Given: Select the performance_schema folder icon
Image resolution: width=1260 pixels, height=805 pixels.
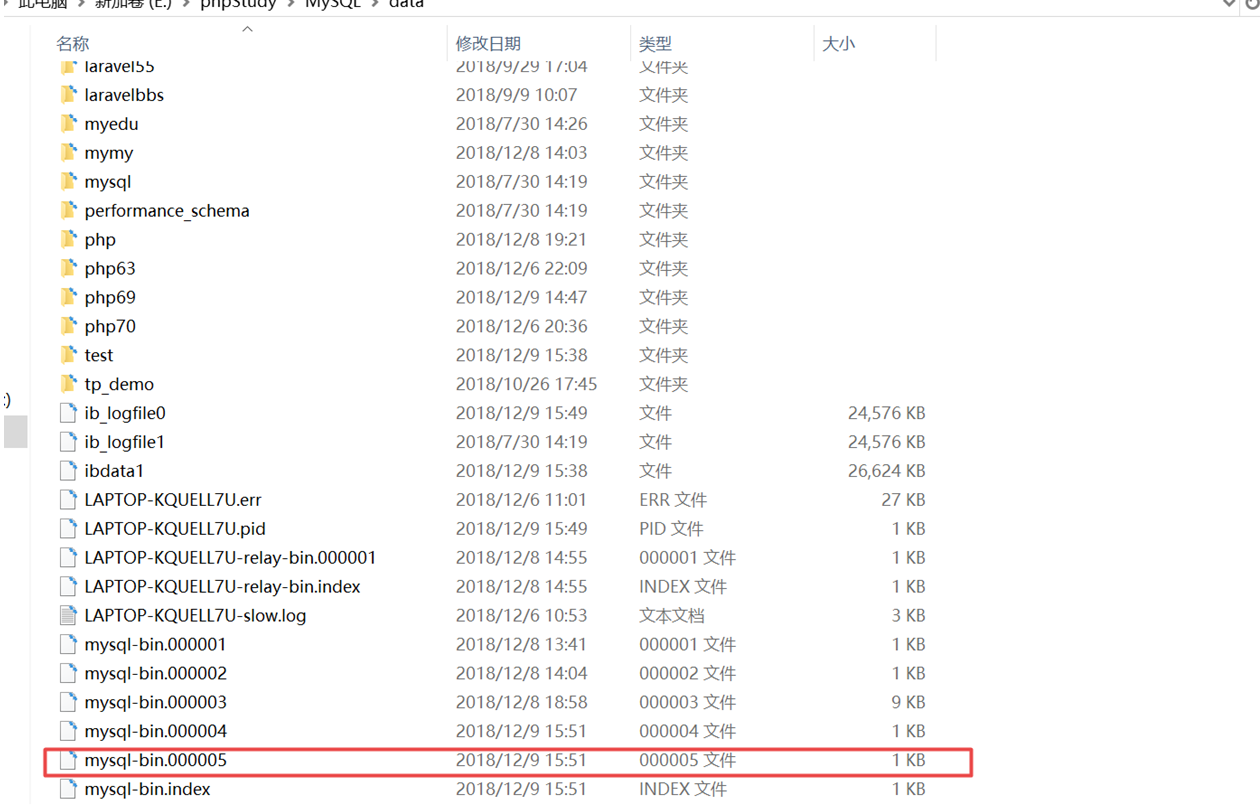Looking at the screenshot, I should coord(68,211).
